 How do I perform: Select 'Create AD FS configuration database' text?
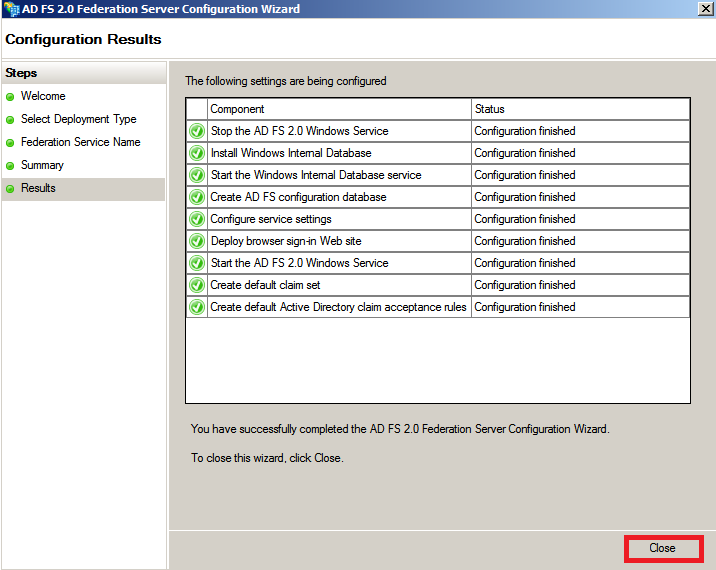click(x=298, y=197)
